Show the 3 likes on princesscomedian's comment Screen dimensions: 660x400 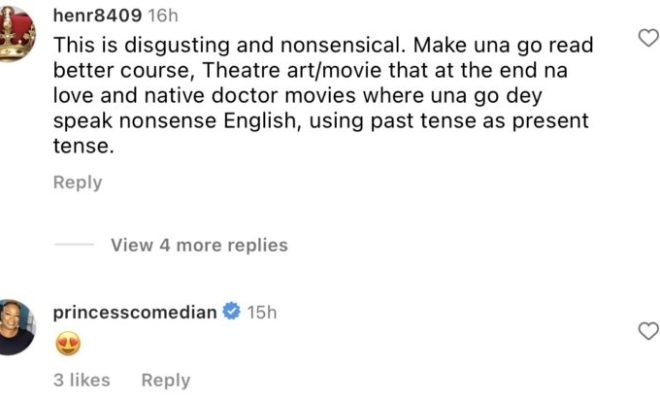(x=81, y=380)
